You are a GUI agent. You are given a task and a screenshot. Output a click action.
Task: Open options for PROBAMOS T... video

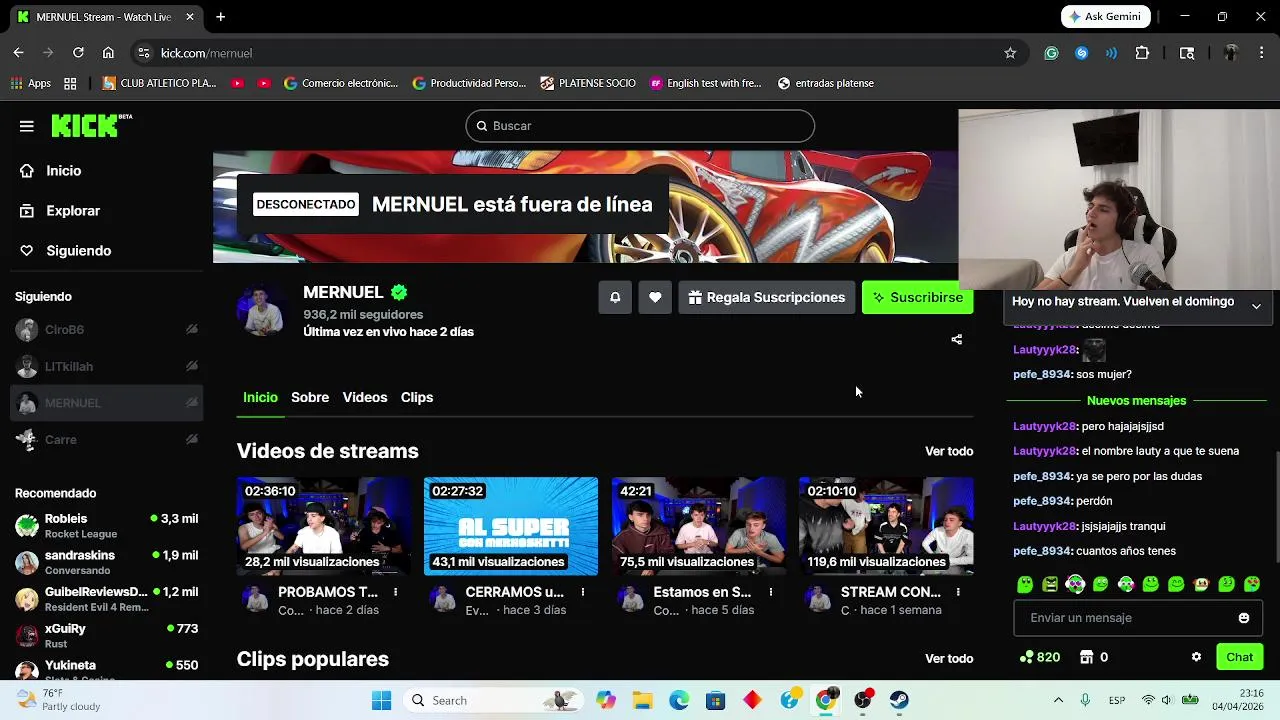coord(395,592)
